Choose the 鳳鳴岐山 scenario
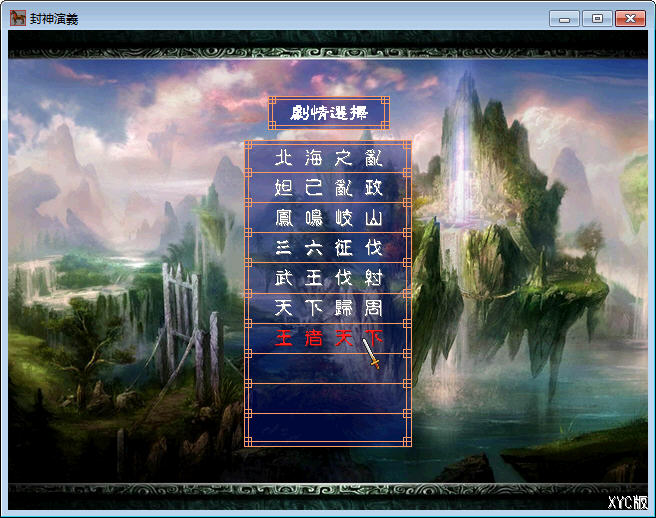Viewport: 656px width, 518px height. coord(328,218)
